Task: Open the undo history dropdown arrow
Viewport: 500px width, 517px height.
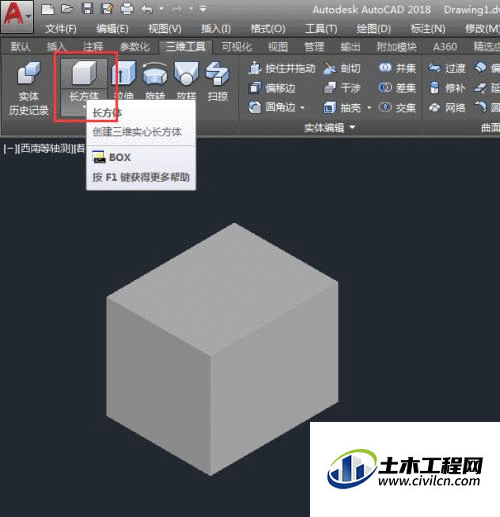Action: click(x=161, y=9)
